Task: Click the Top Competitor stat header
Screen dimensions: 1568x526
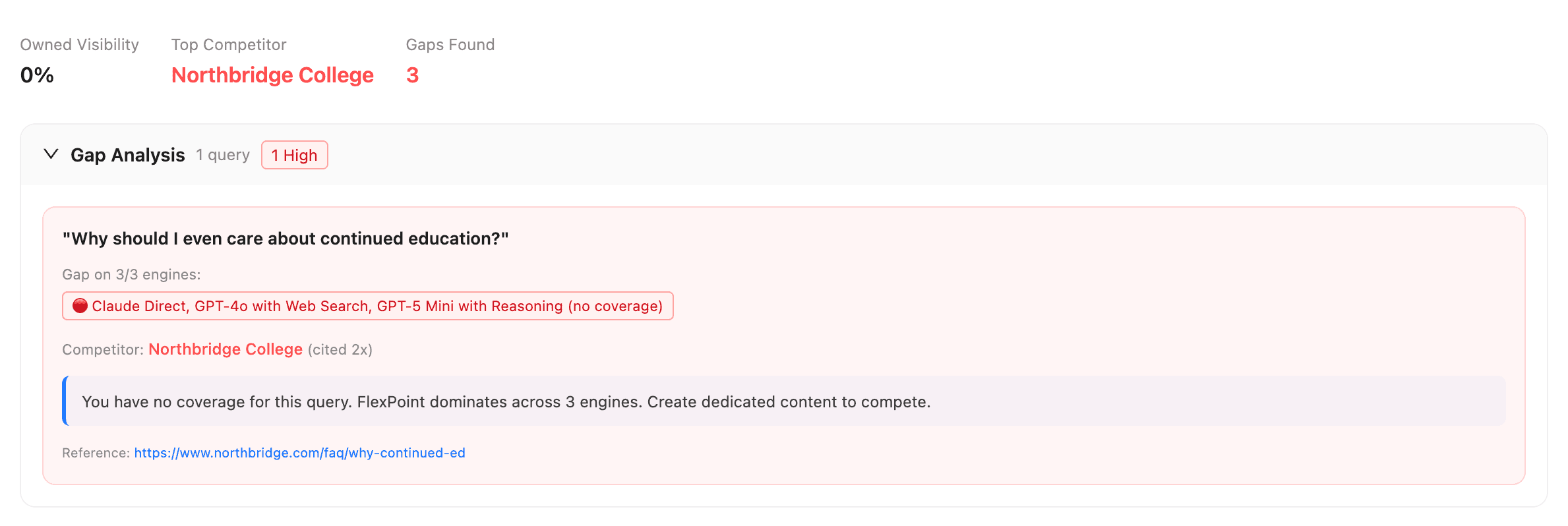Action: (x=229, y=44)
